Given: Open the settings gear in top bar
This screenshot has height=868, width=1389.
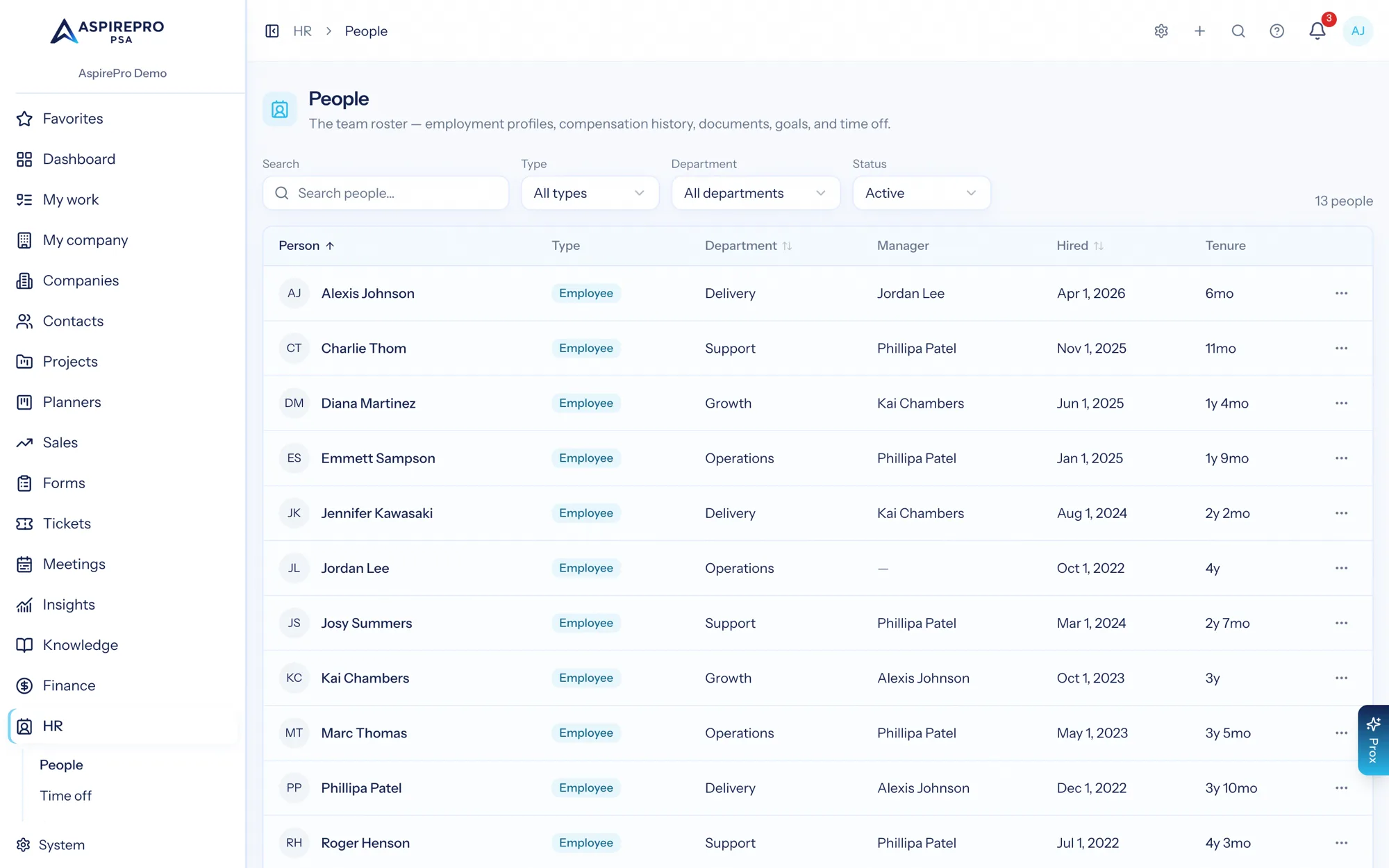Looking at the screenshot, I should 1161,31.
